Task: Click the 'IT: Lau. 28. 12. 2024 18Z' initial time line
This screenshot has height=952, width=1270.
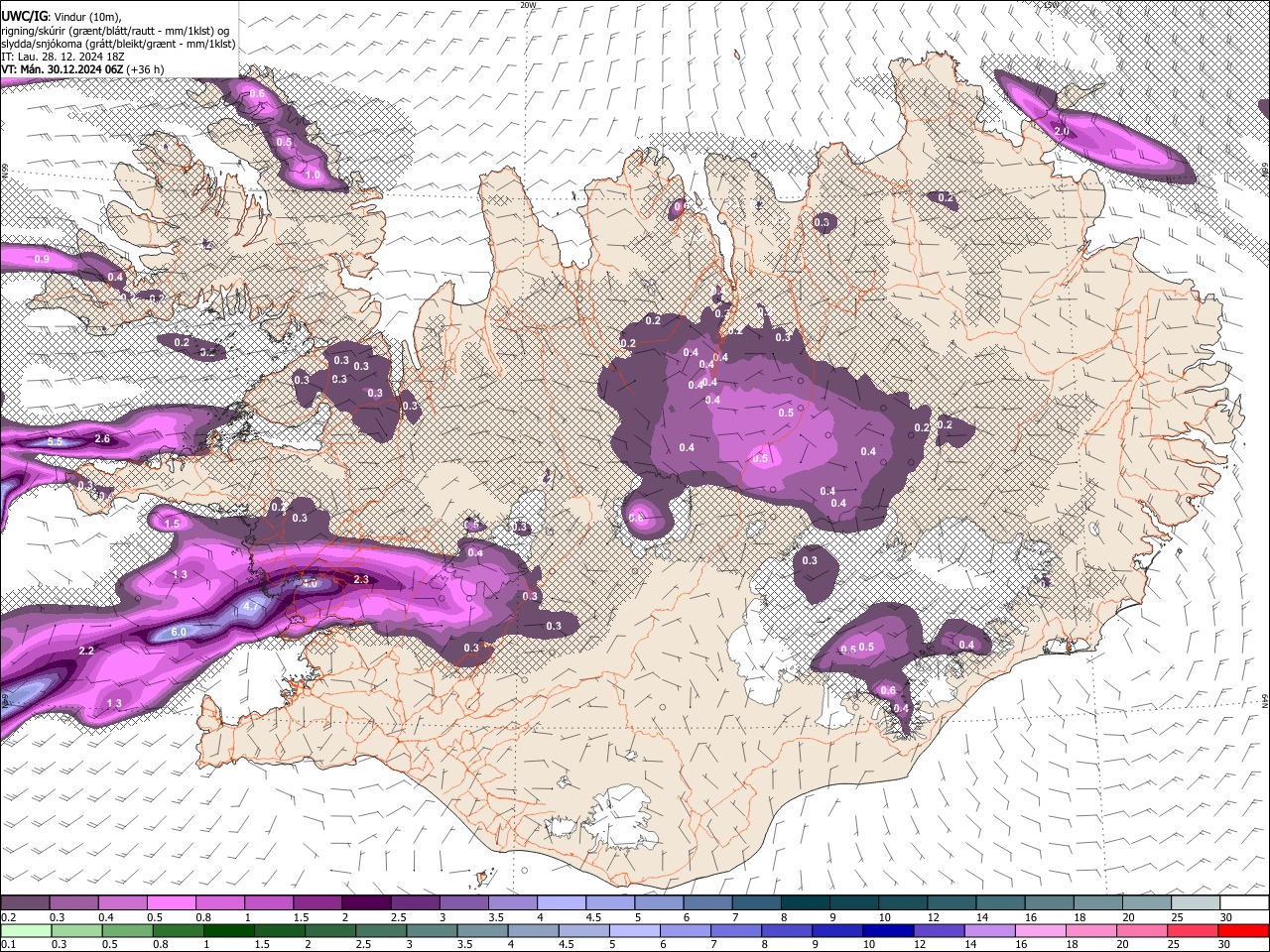Action: [x=63, y=57]
